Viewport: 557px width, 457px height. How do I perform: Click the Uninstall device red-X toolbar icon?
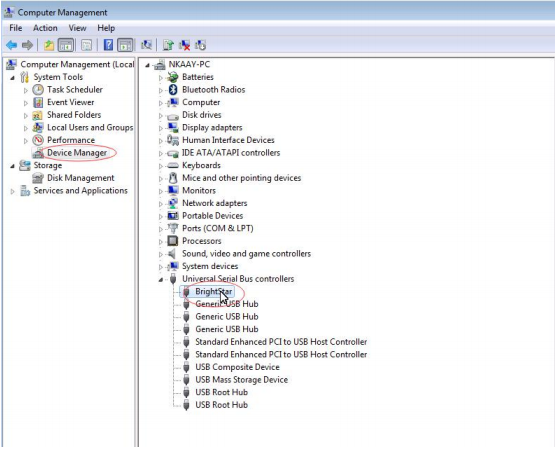tap(184, 45)
